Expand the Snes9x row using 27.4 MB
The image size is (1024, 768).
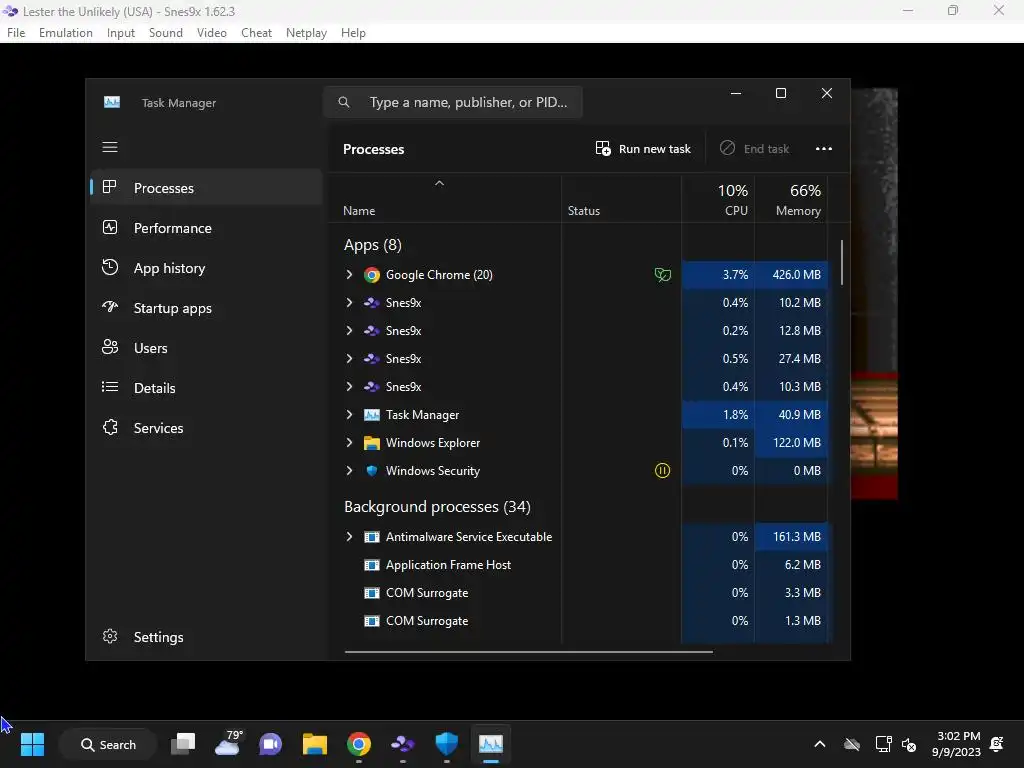tap(349, 359)
